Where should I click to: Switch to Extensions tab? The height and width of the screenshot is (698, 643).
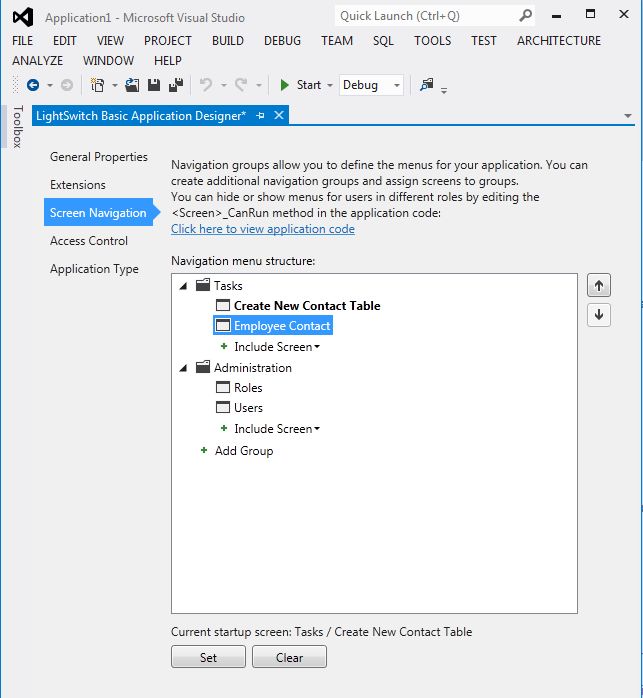coord(77,185)
